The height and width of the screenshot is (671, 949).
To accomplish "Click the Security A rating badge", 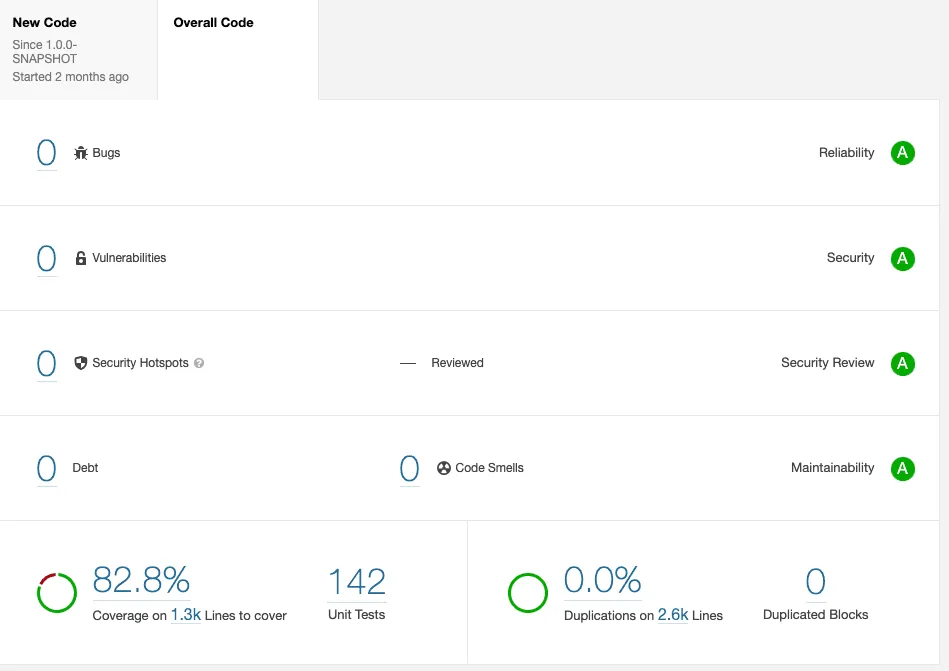I will pos(902,259).
